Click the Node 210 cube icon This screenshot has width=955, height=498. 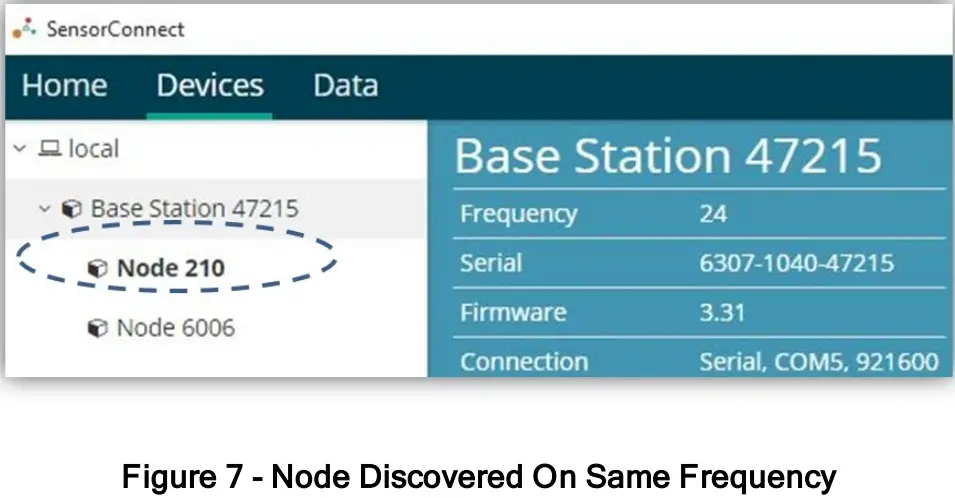[97, 268]
